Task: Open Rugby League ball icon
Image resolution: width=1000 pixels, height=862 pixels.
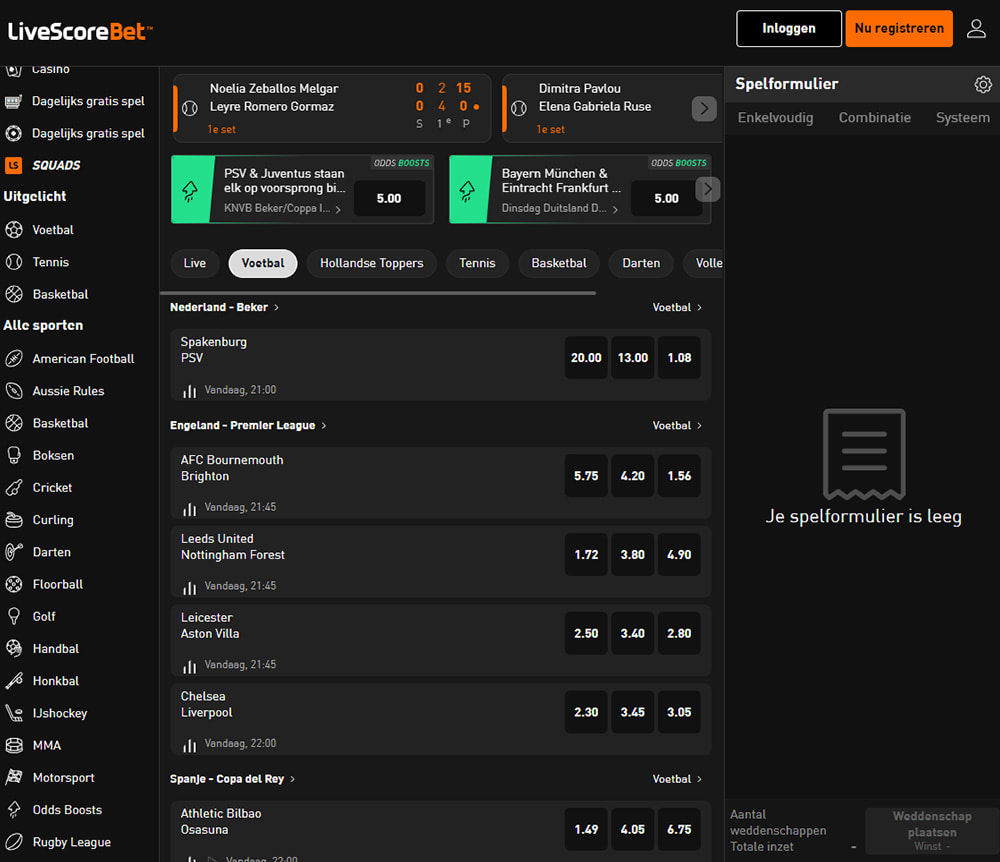Action: pyautogui.click(x=14, y=842)
